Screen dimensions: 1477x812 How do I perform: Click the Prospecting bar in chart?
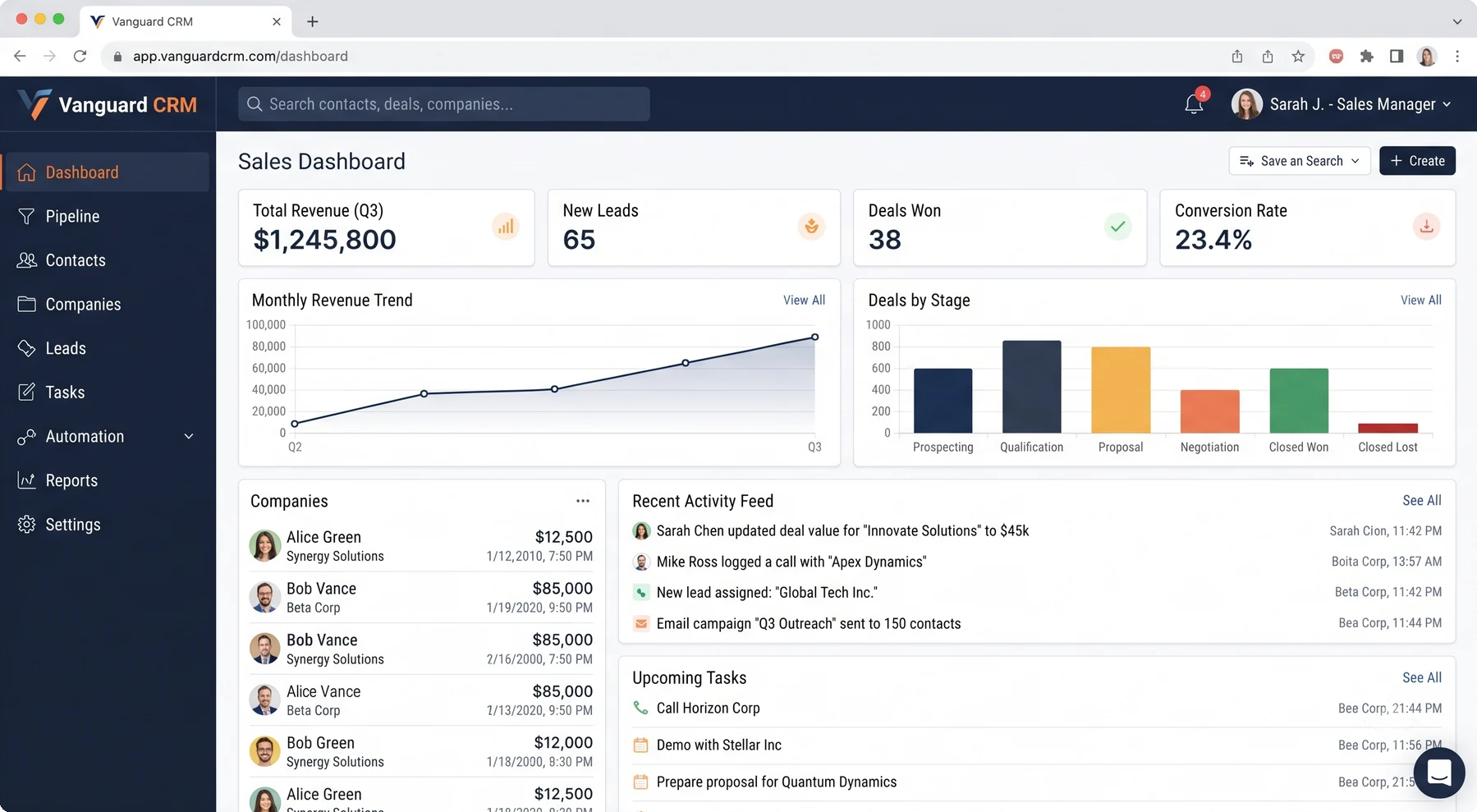point(943,401)
